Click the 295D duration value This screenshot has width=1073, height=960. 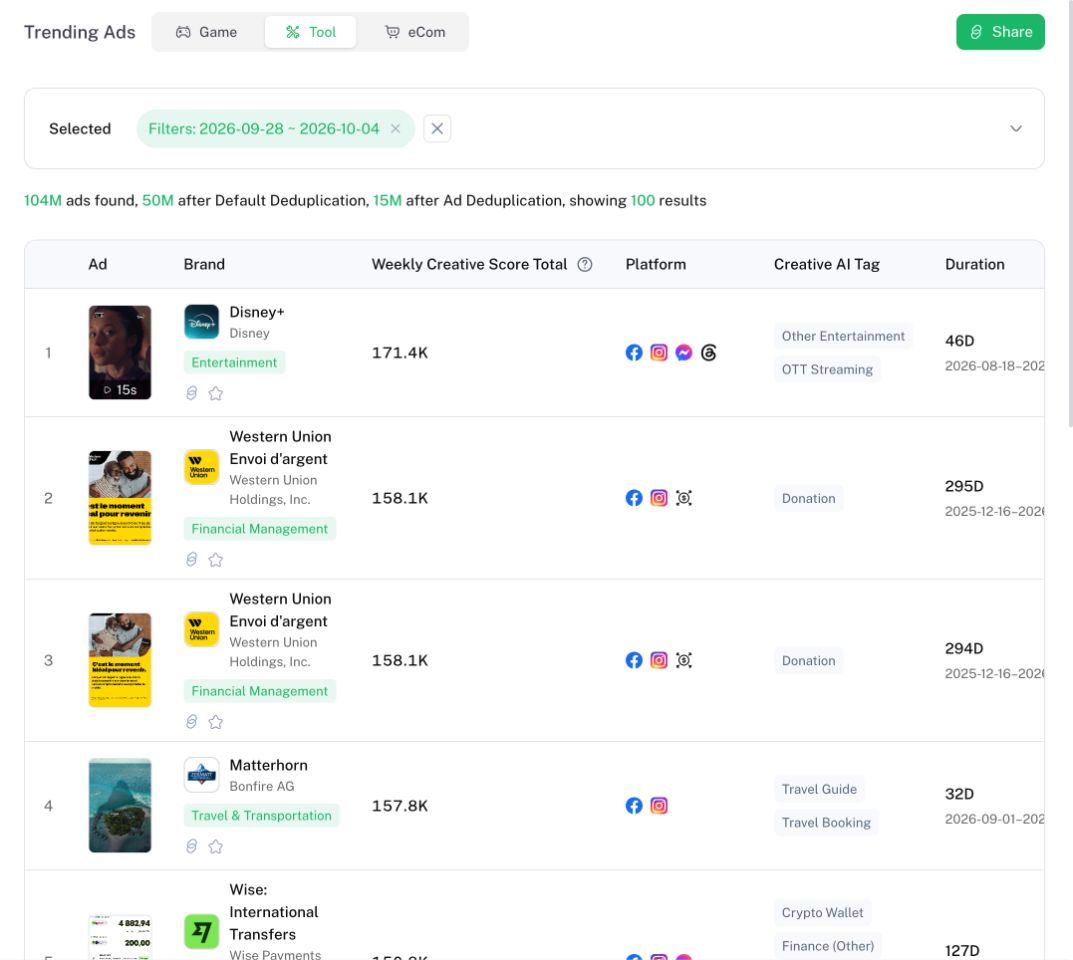click(x=964, y=487)
